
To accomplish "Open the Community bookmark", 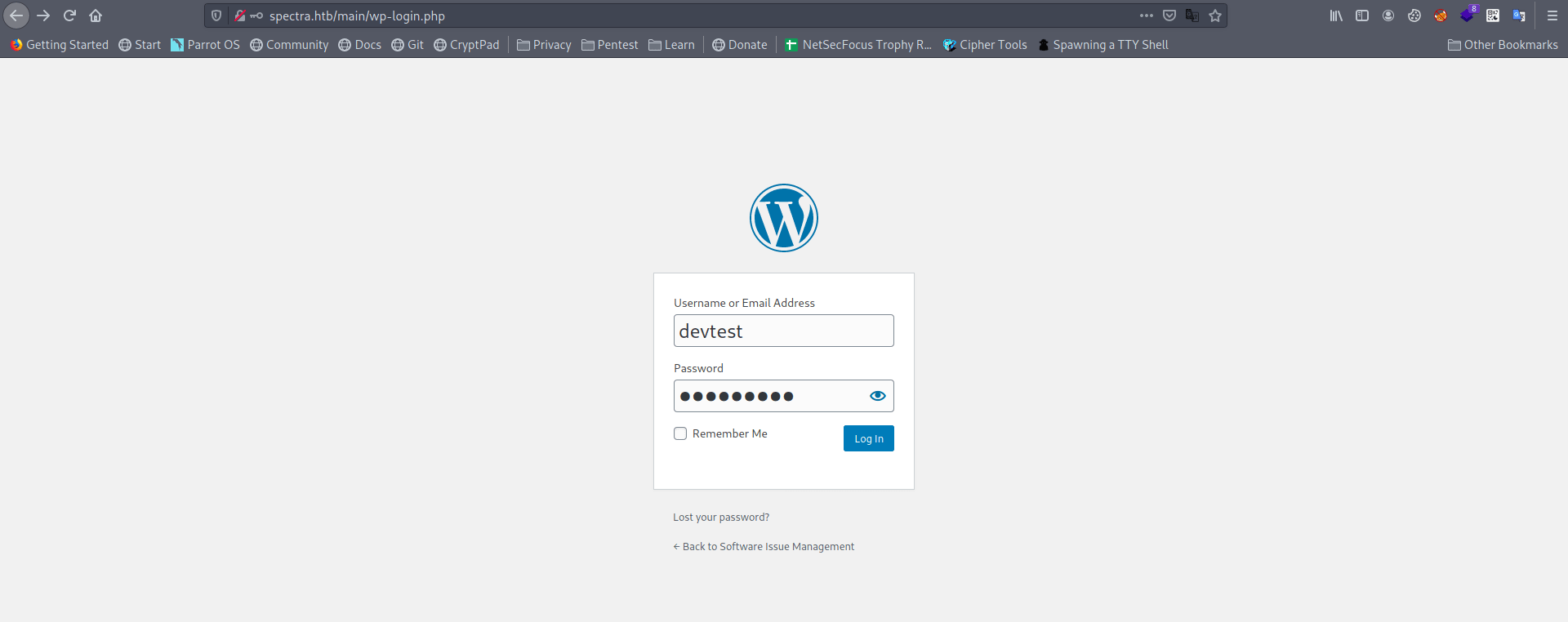I will (x=289, y=45).
